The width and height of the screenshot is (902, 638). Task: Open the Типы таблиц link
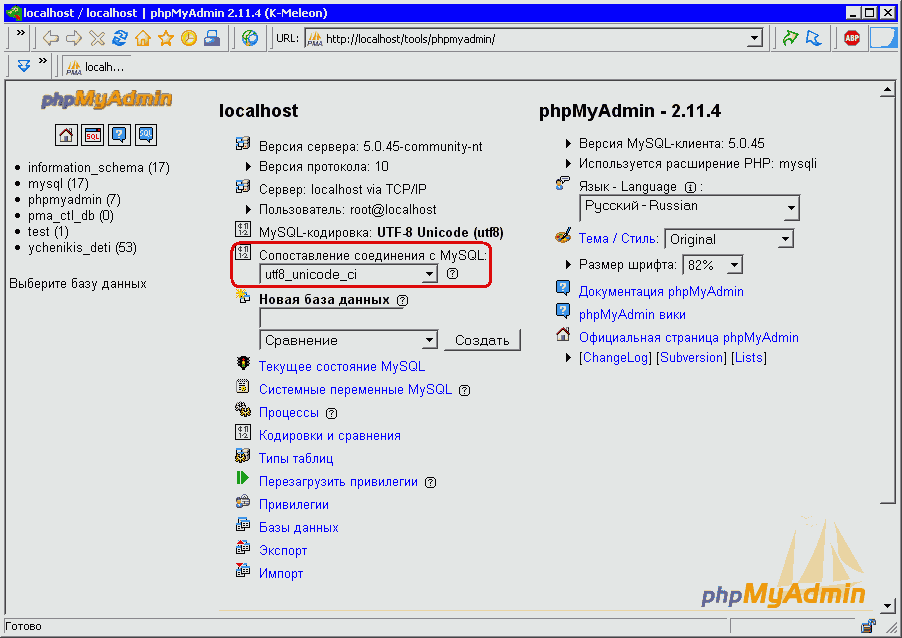coord(296,459)
